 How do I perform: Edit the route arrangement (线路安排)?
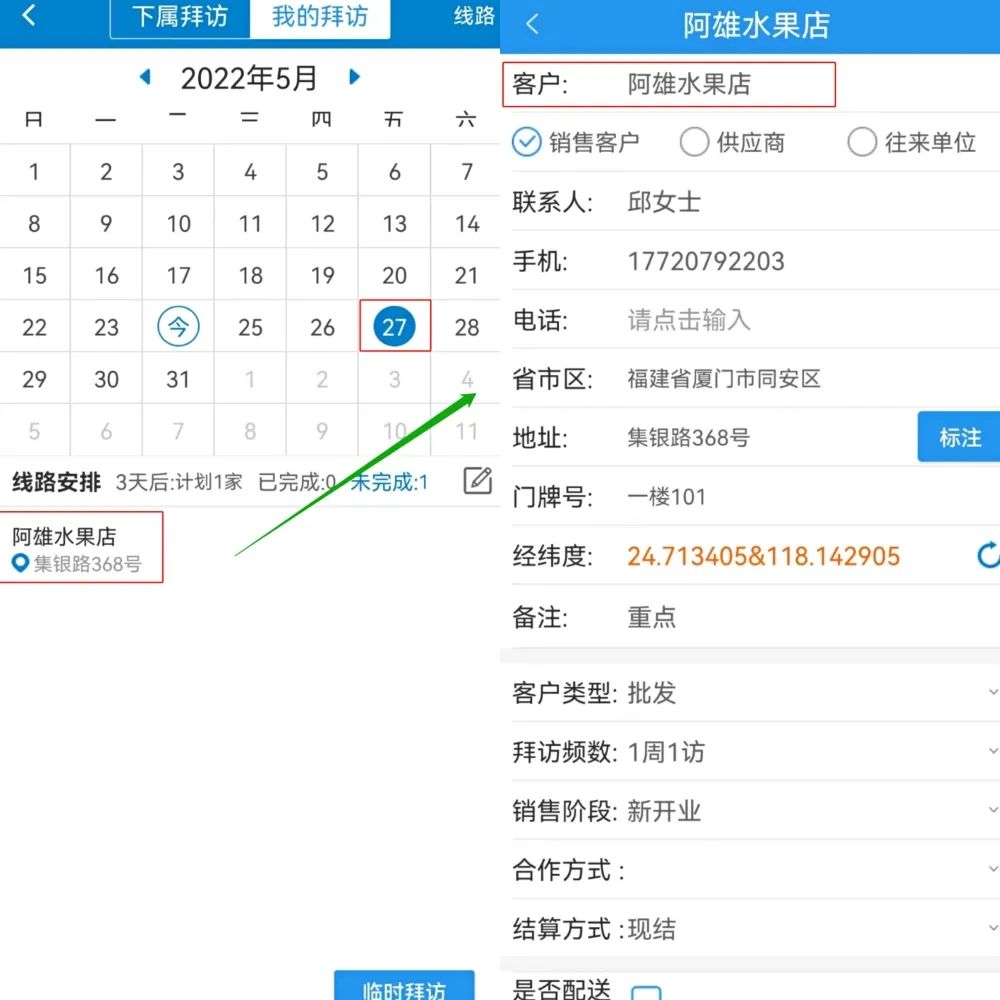pos(478,481)
